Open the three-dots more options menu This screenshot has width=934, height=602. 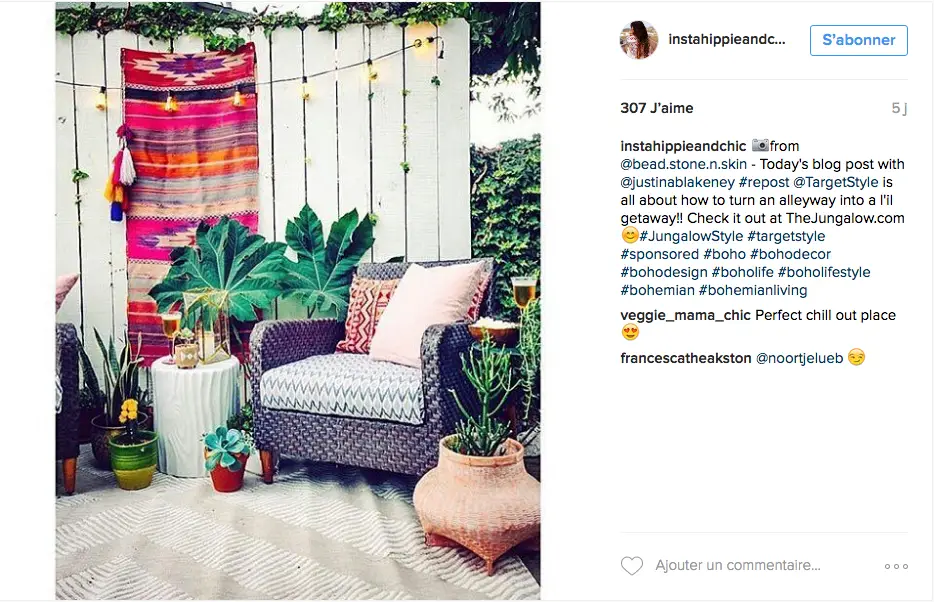(x=896, y=566)
